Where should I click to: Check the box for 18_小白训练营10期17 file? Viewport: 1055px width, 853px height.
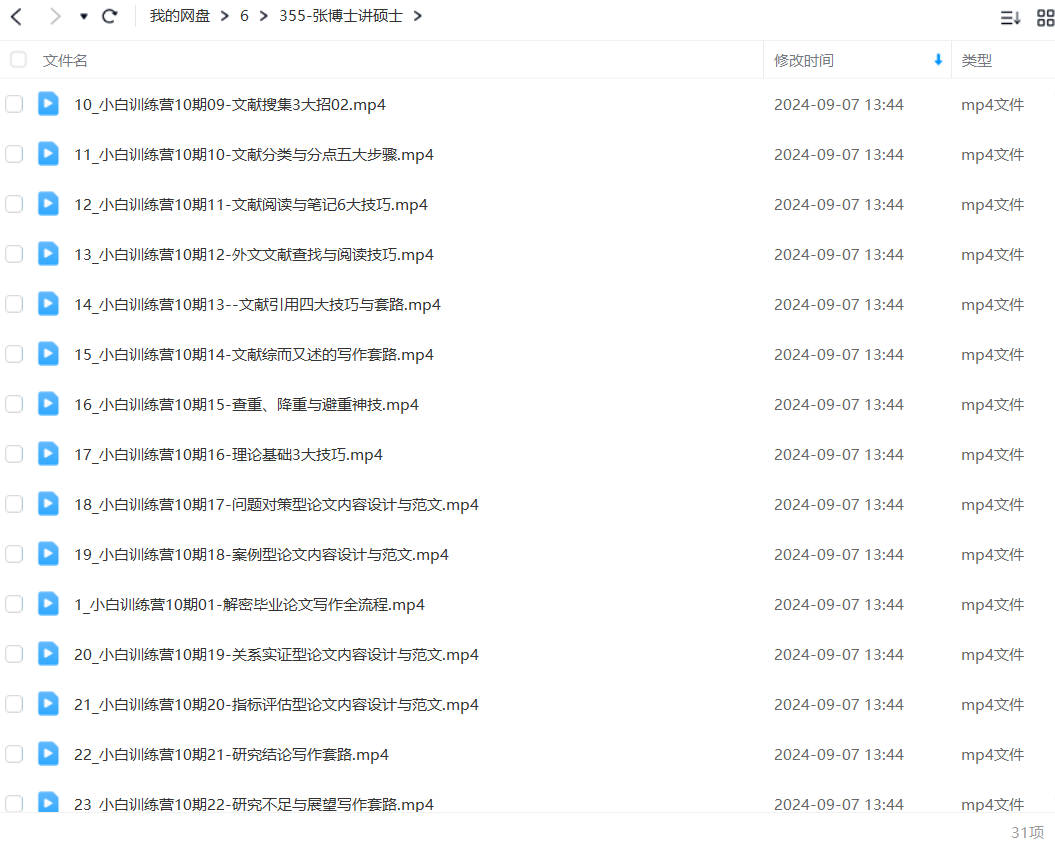(14, 504)
